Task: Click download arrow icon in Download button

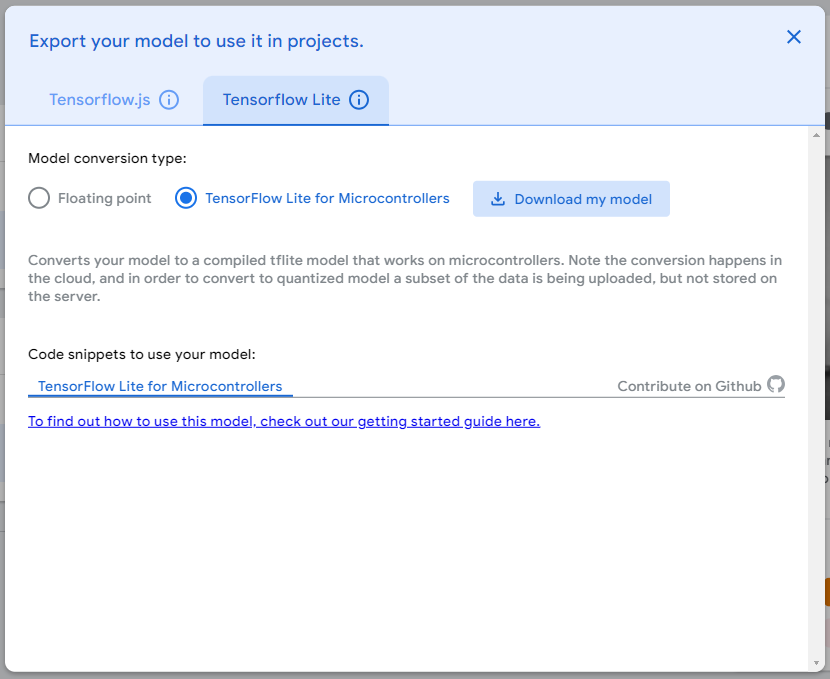Action: pyautogui.click(x=498, y=199)
